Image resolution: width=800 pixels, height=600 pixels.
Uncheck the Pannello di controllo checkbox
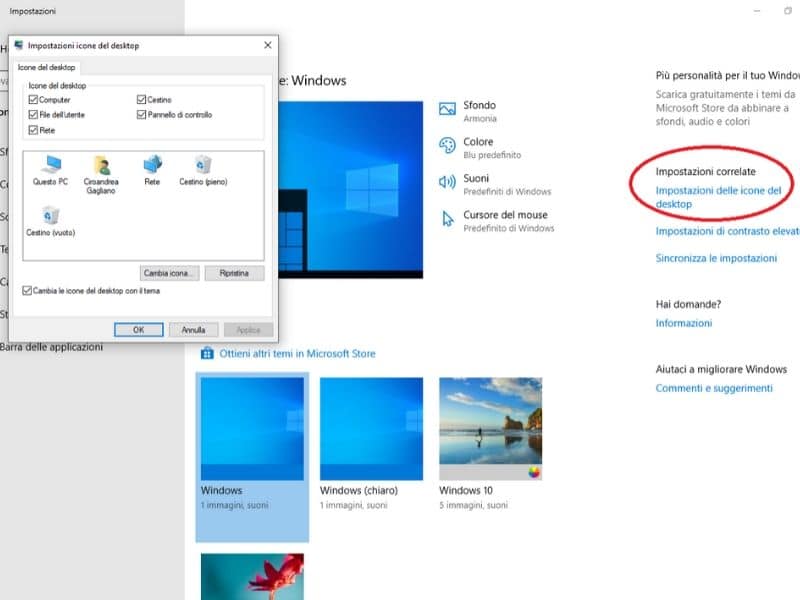141,114
